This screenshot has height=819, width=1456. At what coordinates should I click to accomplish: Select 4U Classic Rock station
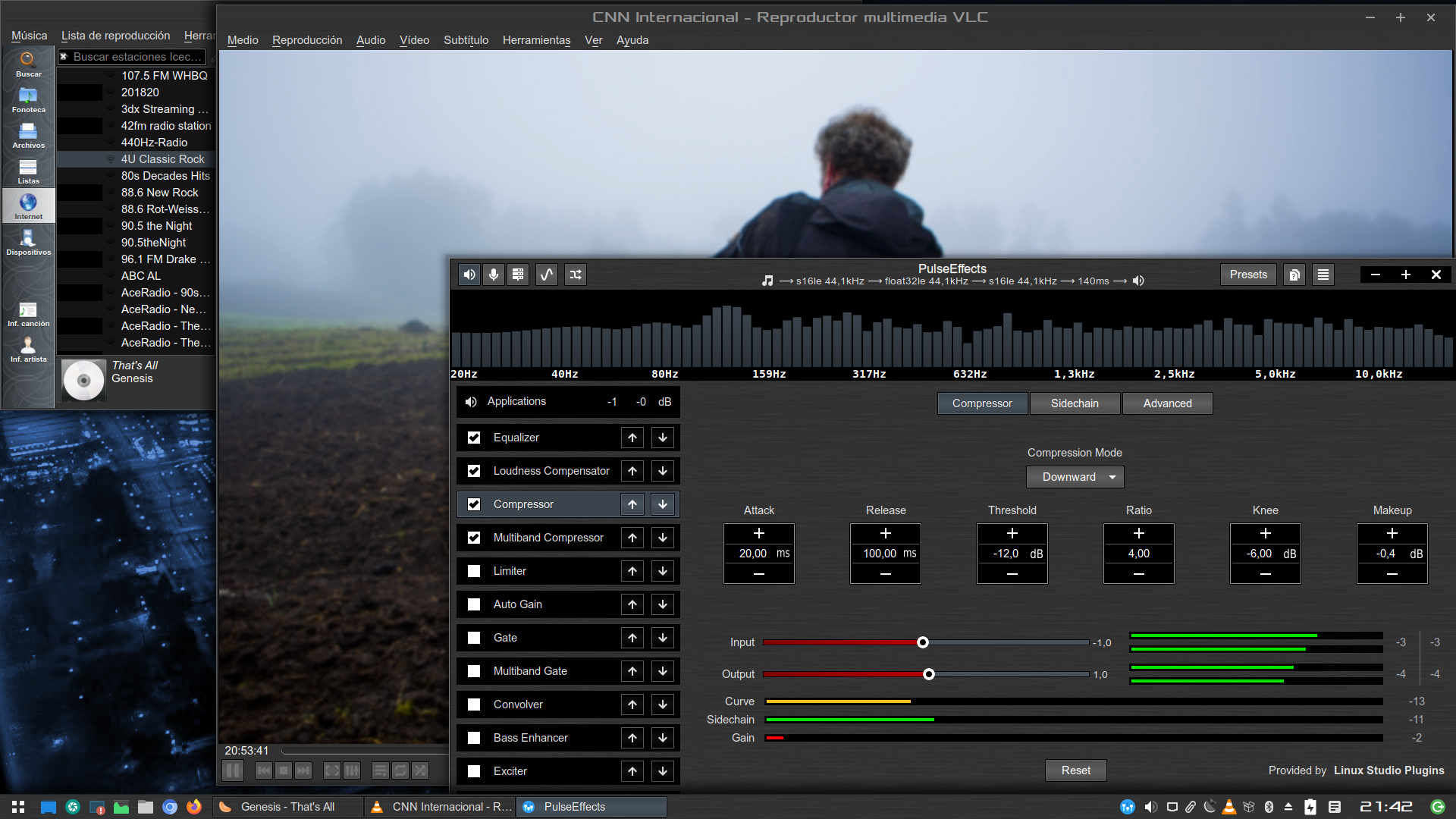(136, 159)
